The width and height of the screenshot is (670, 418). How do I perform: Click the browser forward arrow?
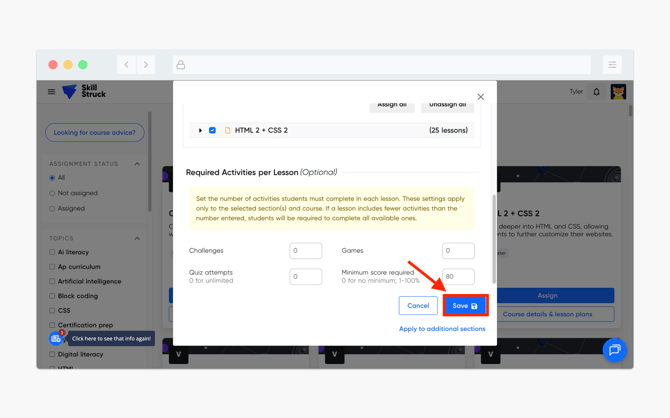(x=146, y=65)
